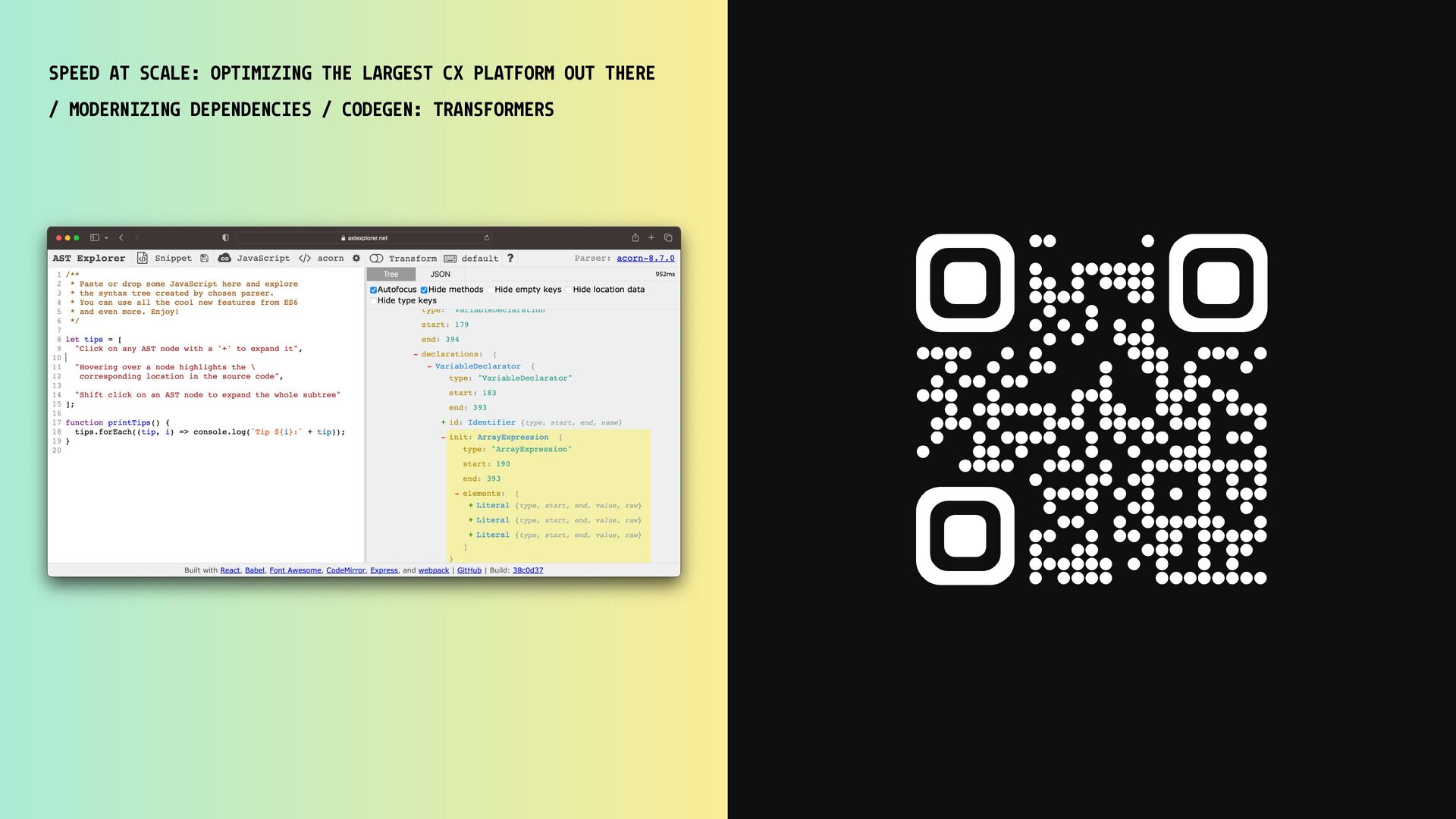Click Safari share icon
Image resolution: width=1456 pixels, height=819 pixels.
coord(635,237)
